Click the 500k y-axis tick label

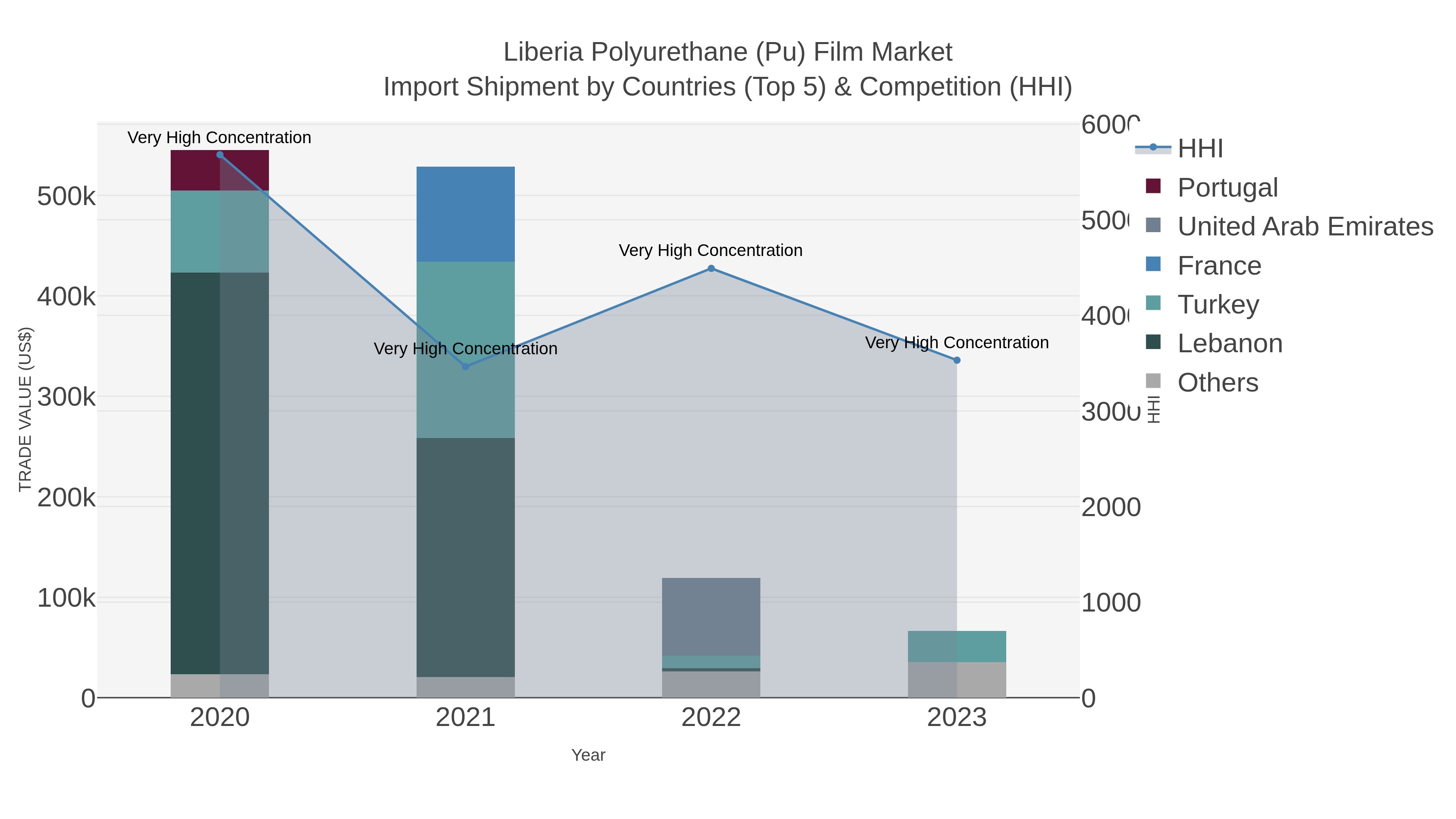[x=67, y=197]
